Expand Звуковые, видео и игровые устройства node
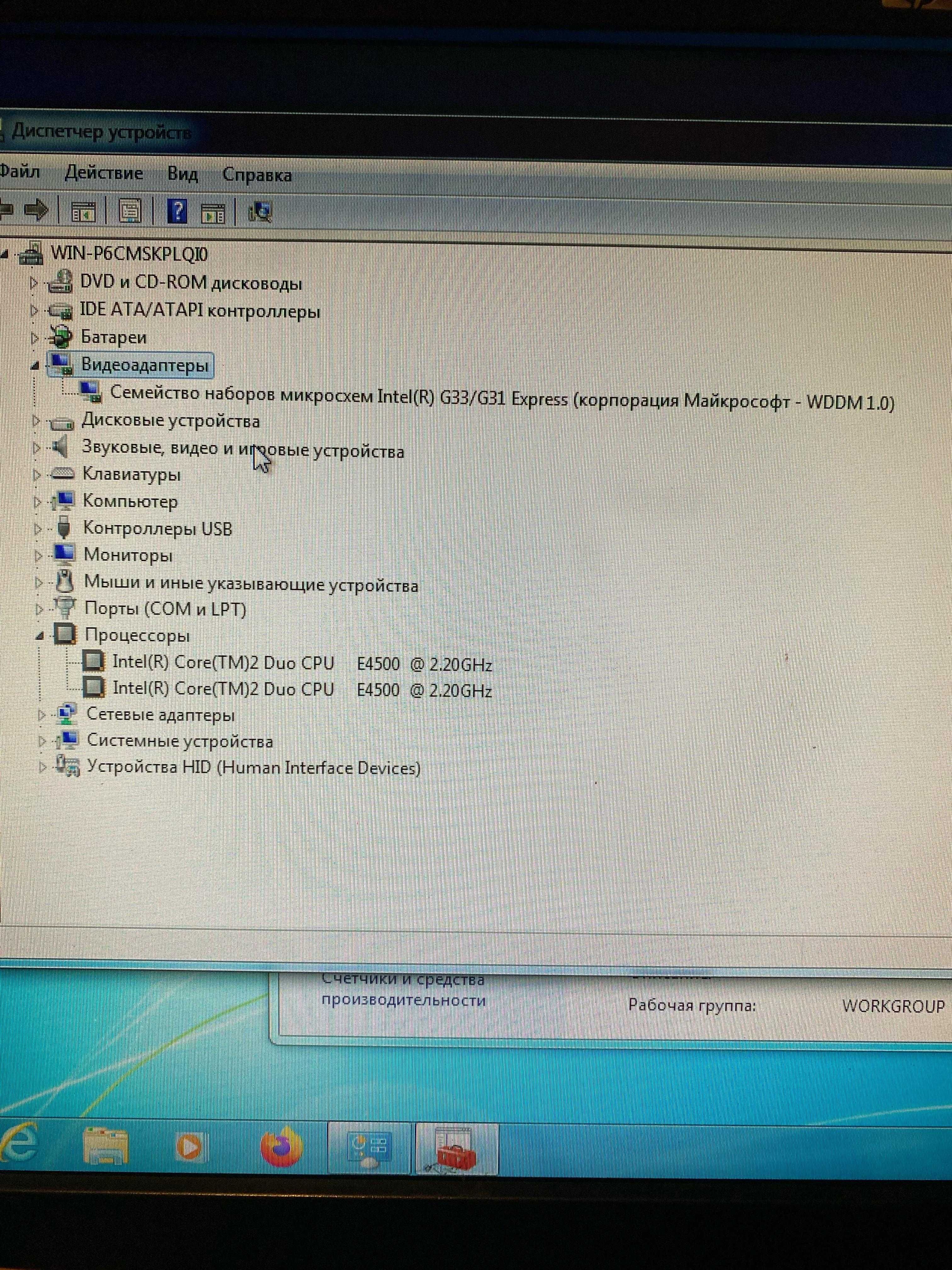 pyautogui.click(x=37, y=448)
